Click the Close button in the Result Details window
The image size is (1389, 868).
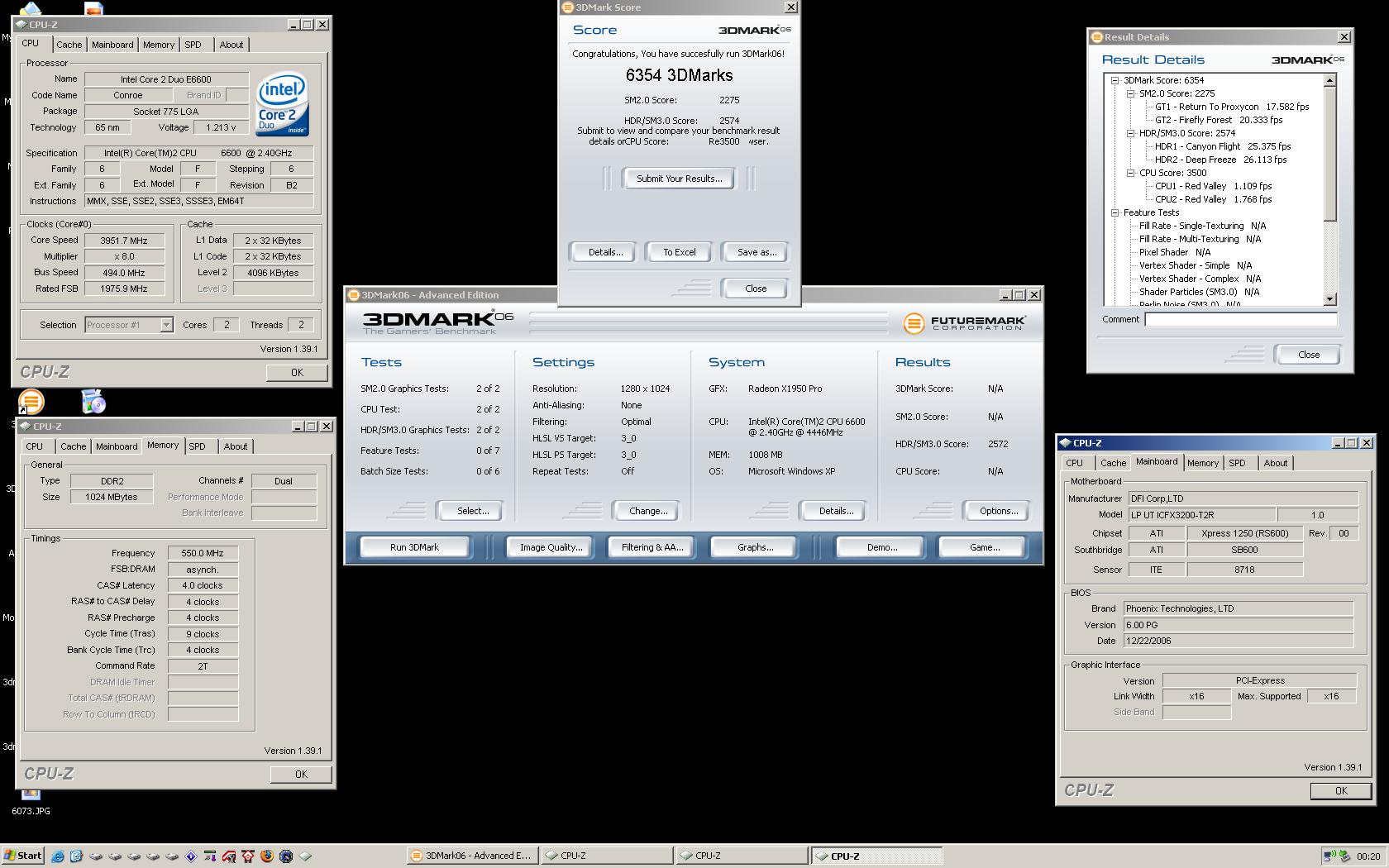(x=1309, y=355)
